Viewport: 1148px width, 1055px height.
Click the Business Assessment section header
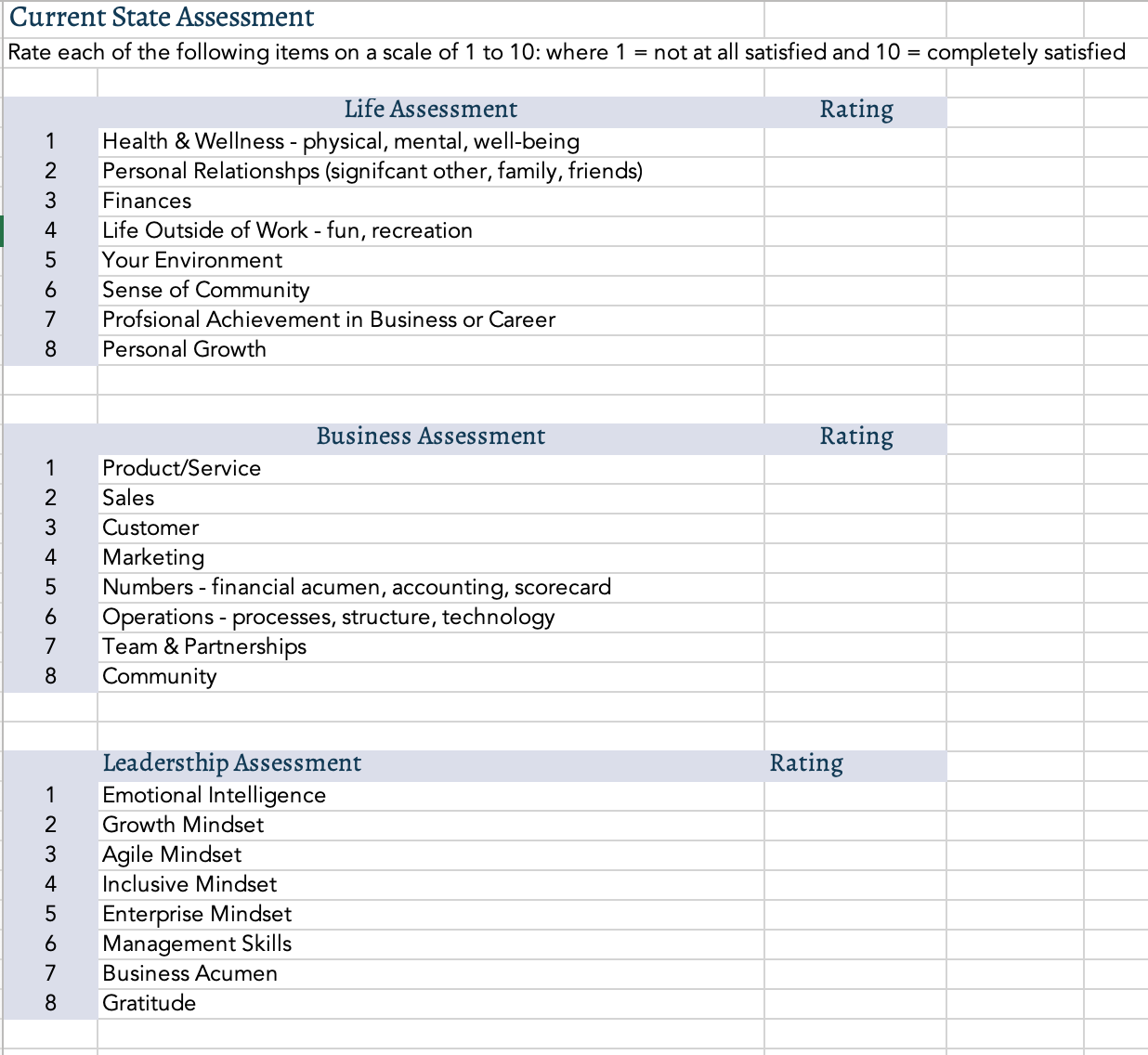pos(430,436)
